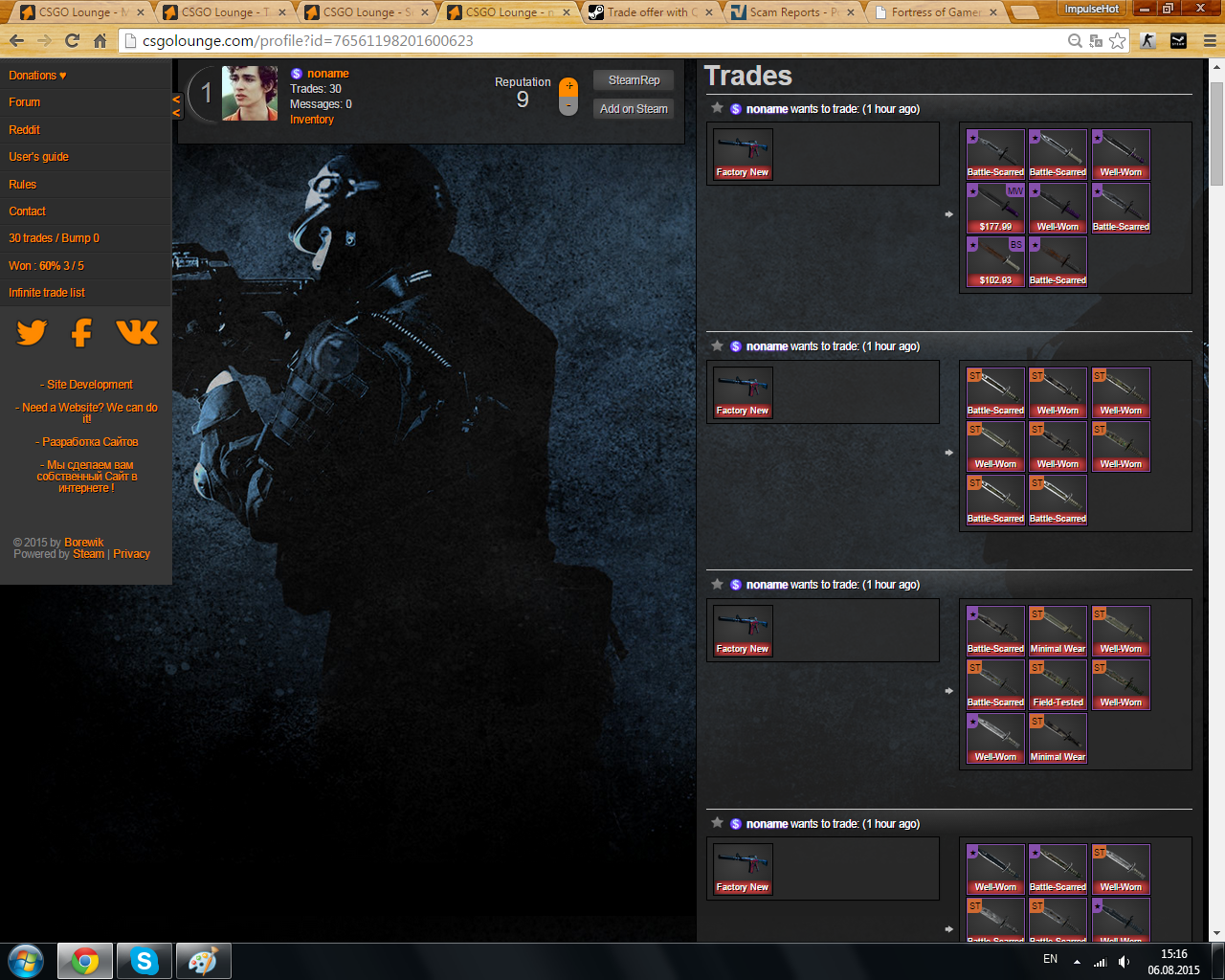This screenshot has height=980, width=1225.
Task: Open the Facebook icon in sidebar
Action: pos(82,332)
